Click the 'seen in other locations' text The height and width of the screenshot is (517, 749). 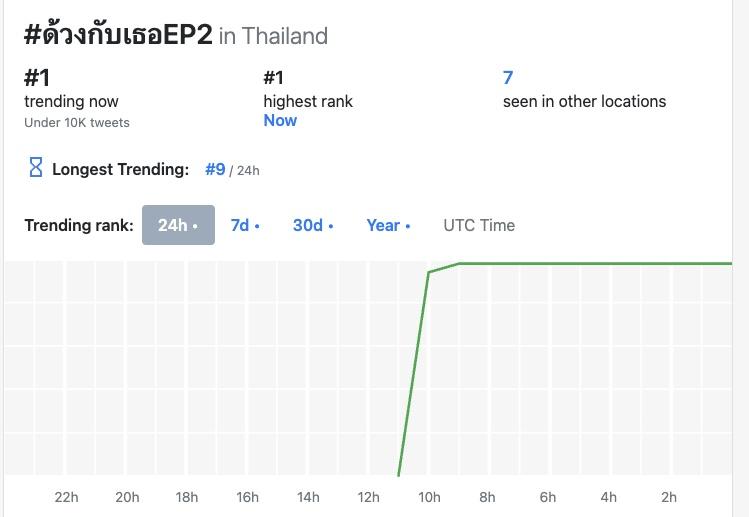tap(584, 101)
